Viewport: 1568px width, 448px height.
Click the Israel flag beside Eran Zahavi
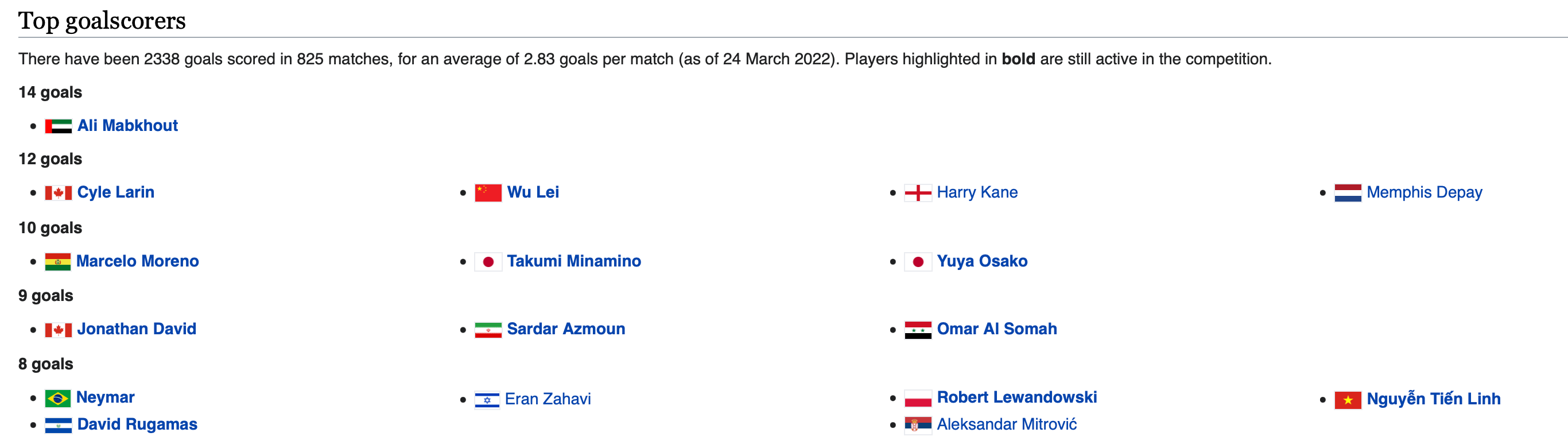tap(487, 400)
